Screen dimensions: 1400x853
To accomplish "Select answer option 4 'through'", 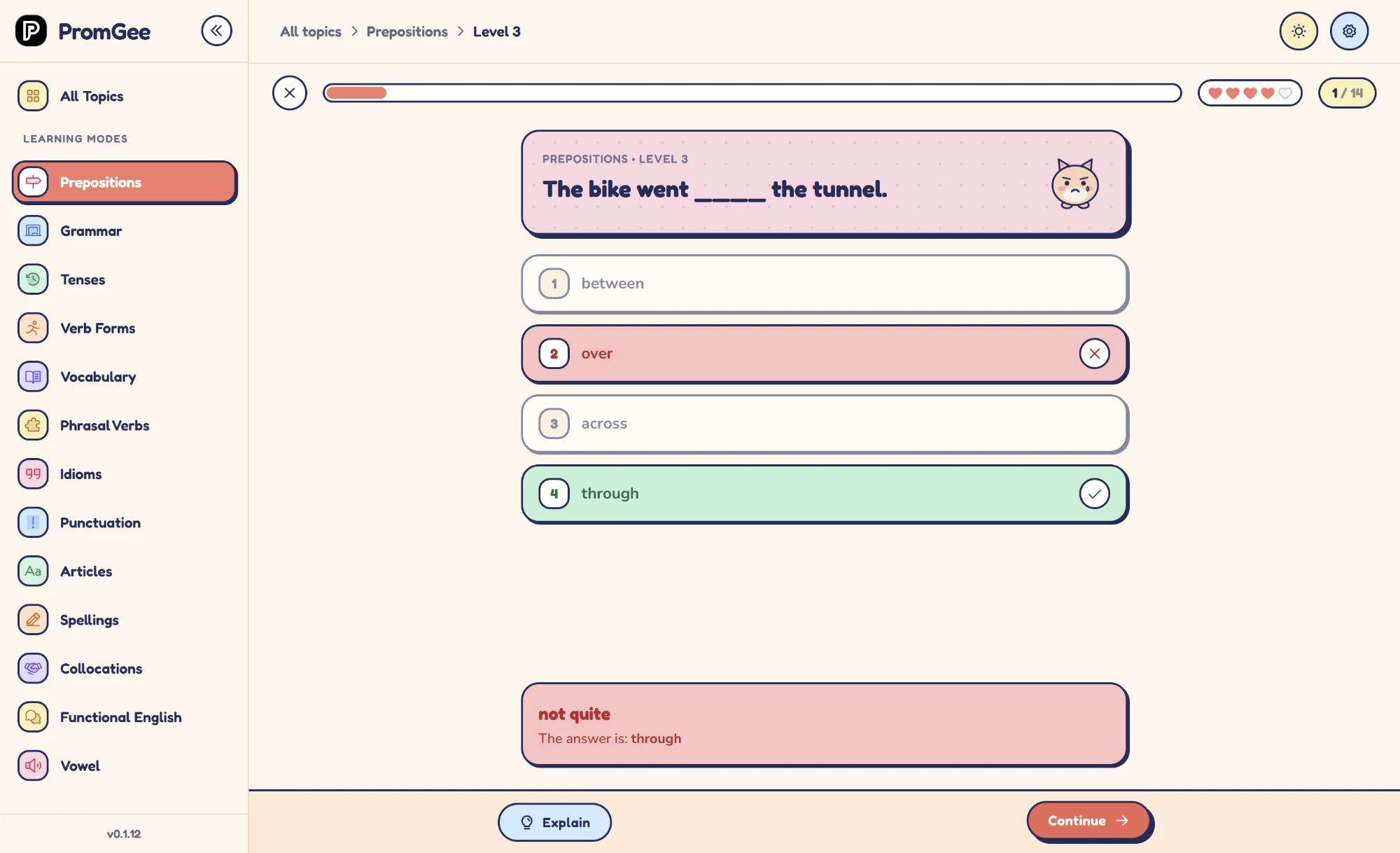I will click(x=825, y=494).
